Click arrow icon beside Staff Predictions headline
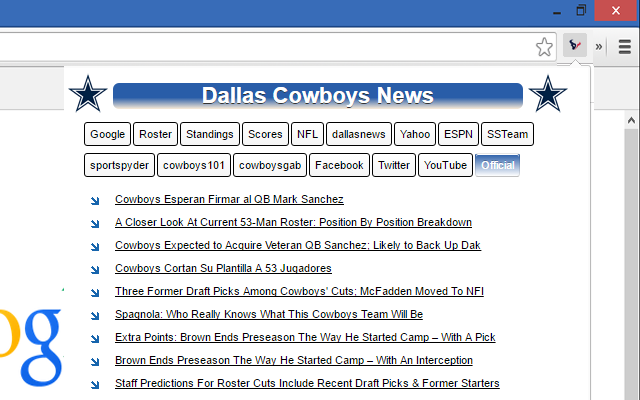 tap(95, 384)
